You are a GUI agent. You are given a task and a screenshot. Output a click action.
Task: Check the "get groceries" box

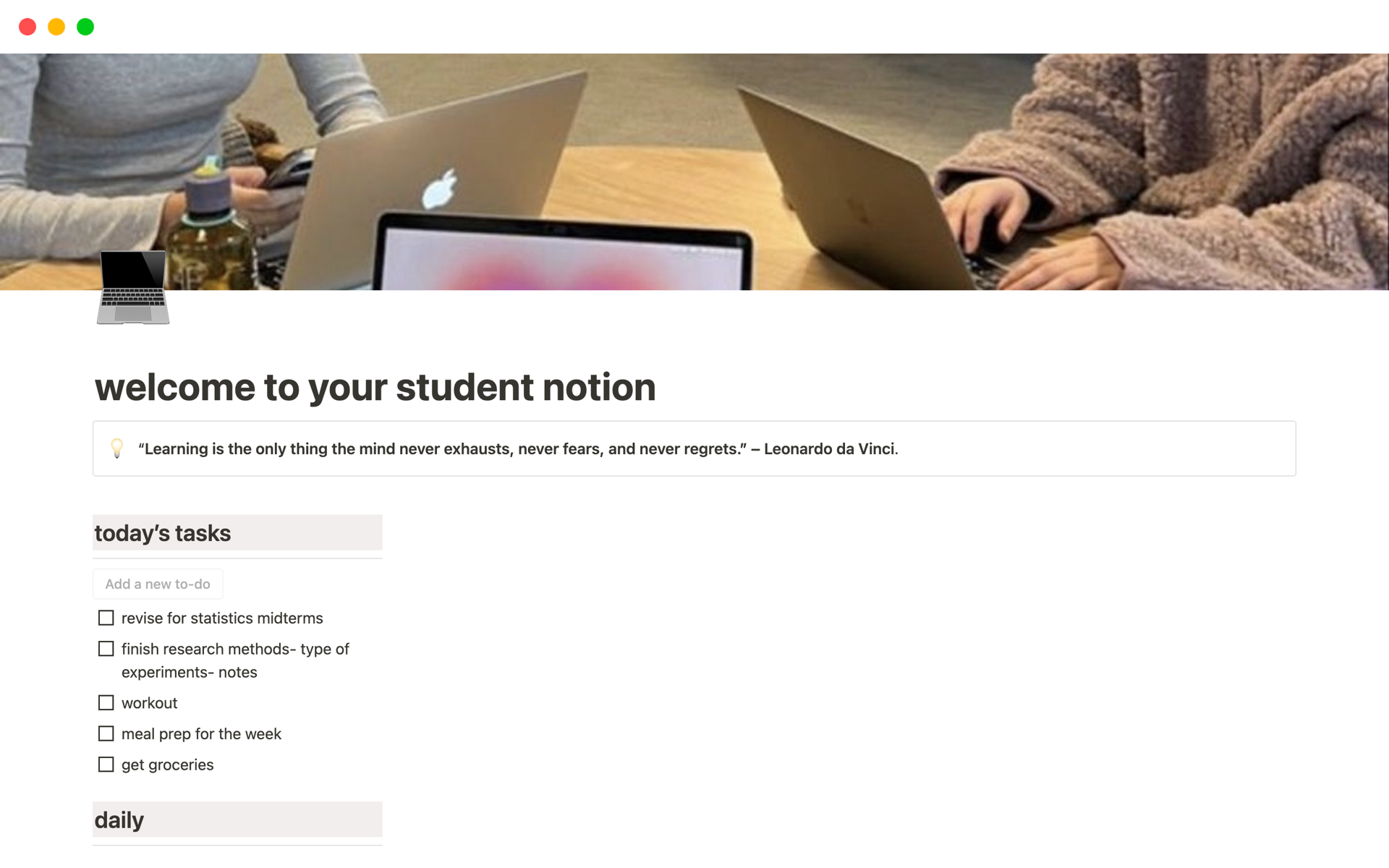coord(106,765)
